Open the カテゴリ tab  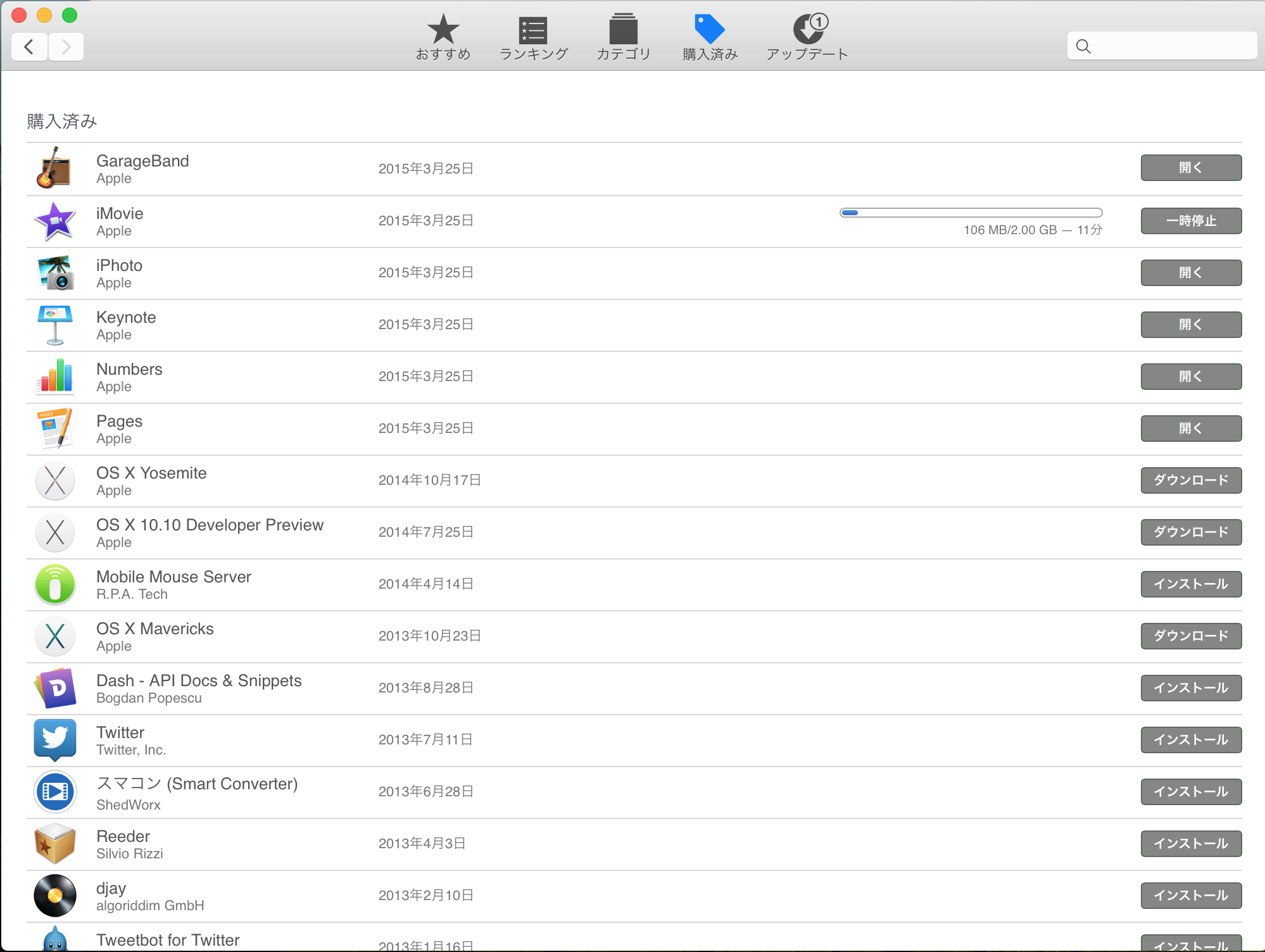click(624, 36)
